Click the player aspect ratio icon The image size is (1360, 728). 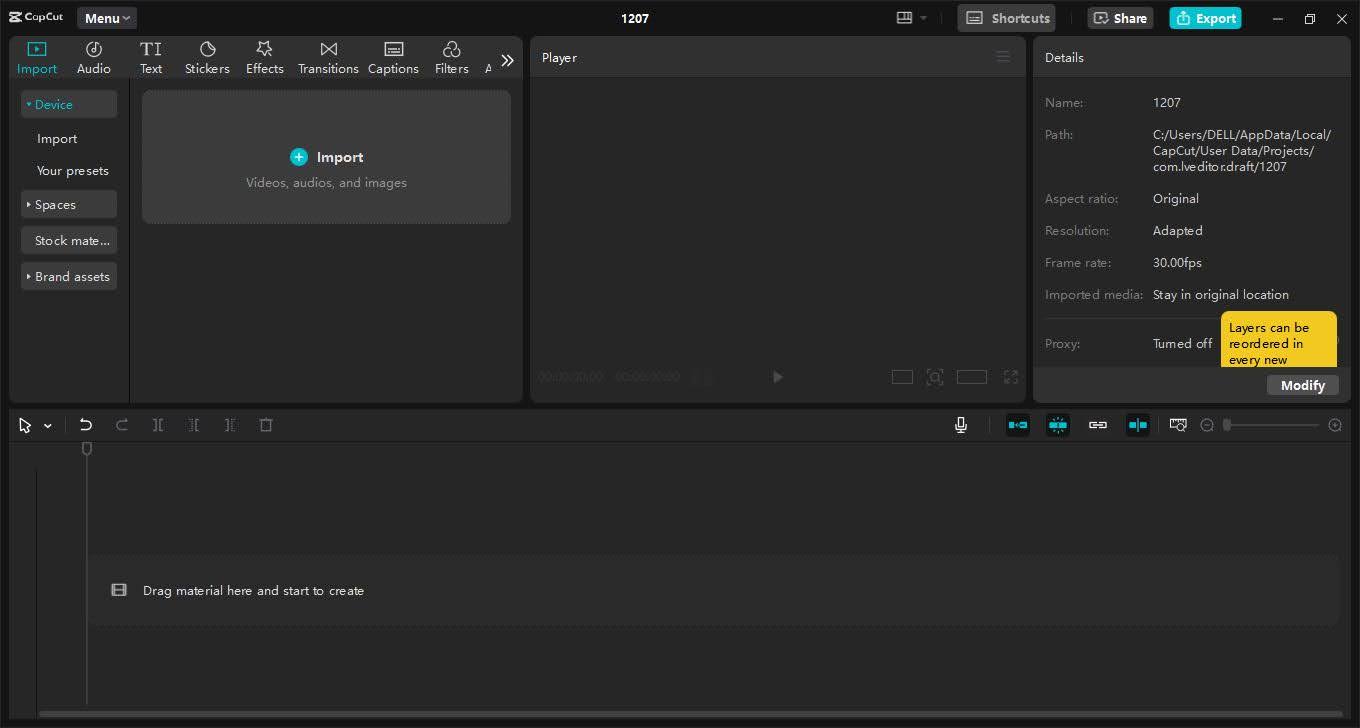click(902, 377)
